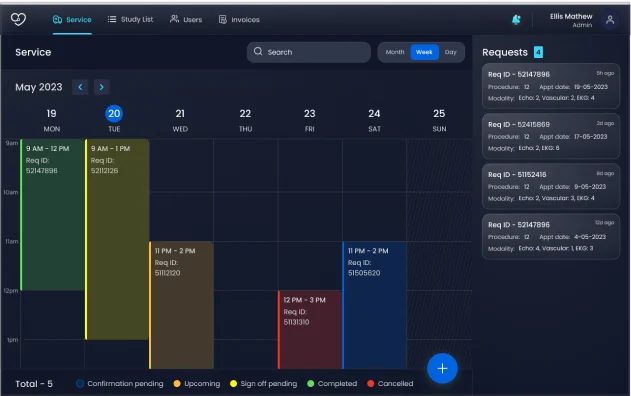631x396 pixels.
Task: Switch calendar to Week view
Action: pyautogui.click(x=424, y=52)
